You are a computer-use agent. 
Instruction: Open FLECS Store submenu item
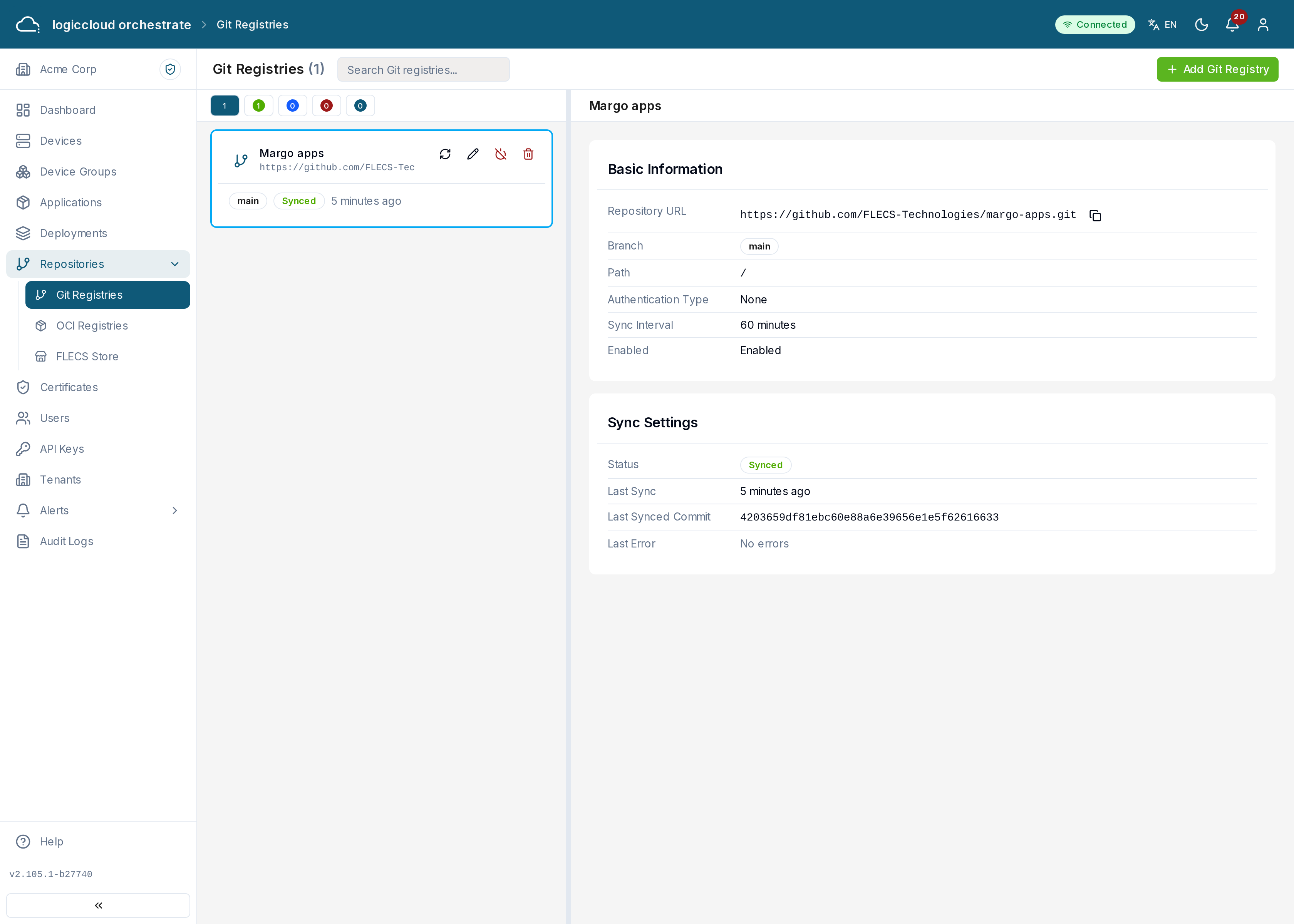(107, 356)
